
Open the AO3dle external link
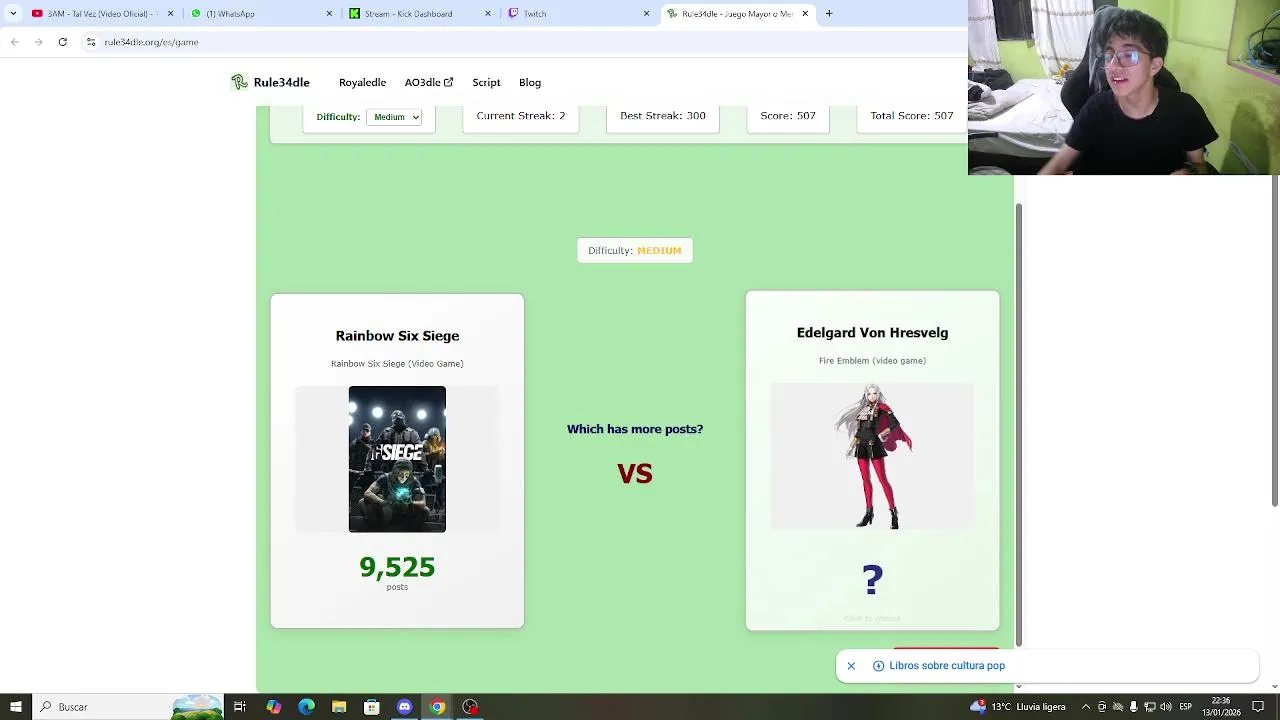428,82
